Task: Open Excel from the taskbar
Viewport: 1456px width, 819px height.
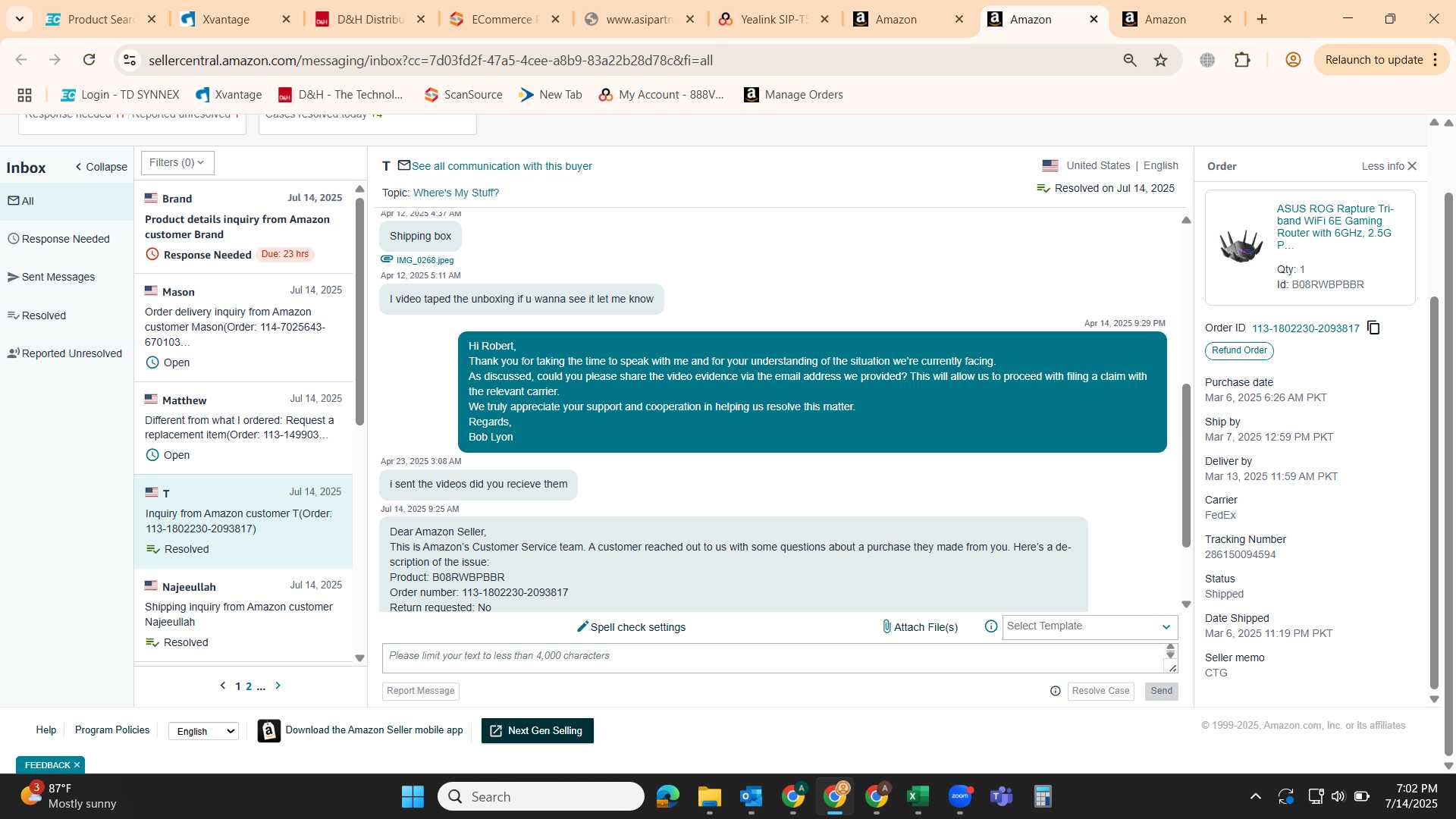Action: (918, 796)
